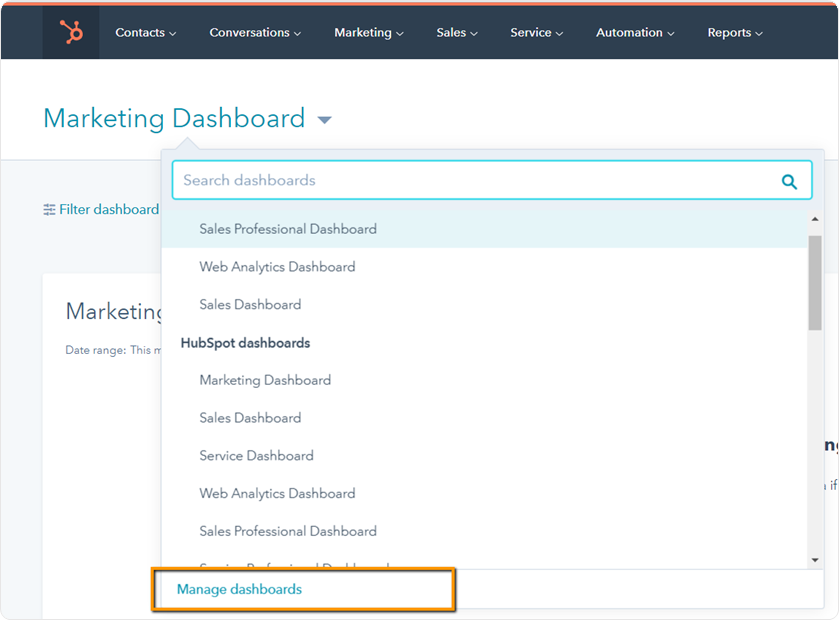Select Marketing Dashboard under HubSpot dashboards
The width and height of the screenshot is (839, 620).
265,380
